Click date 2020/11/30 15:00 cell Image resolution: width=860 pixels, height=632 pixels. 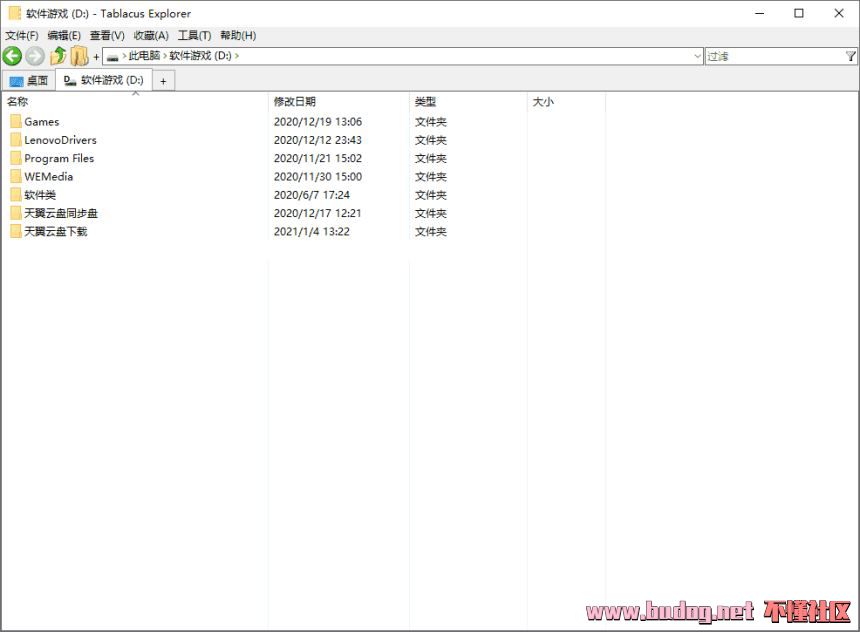pyautogui.click(x=318, y=177)
